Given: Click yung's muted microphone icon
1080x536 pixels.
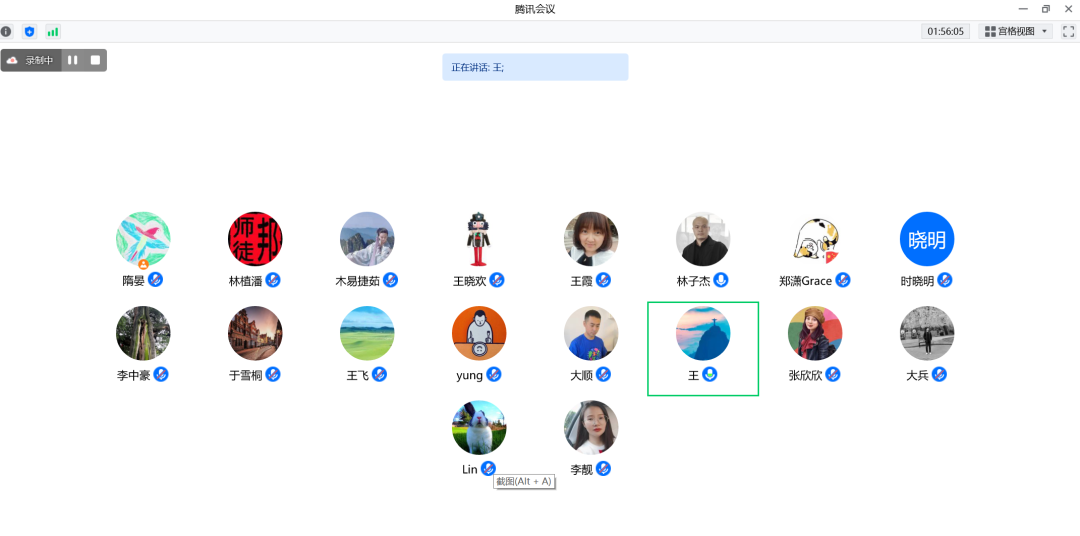Looking at the screenshot, I should point(493,374).
